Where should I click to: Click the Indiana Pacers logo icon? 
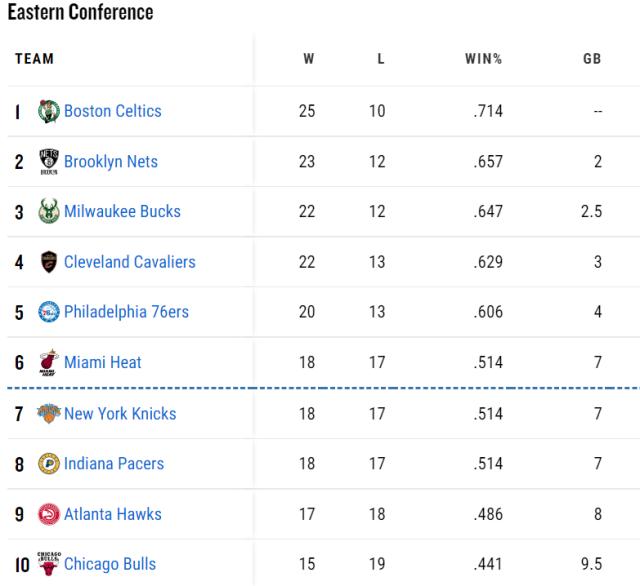click(49, 464)
